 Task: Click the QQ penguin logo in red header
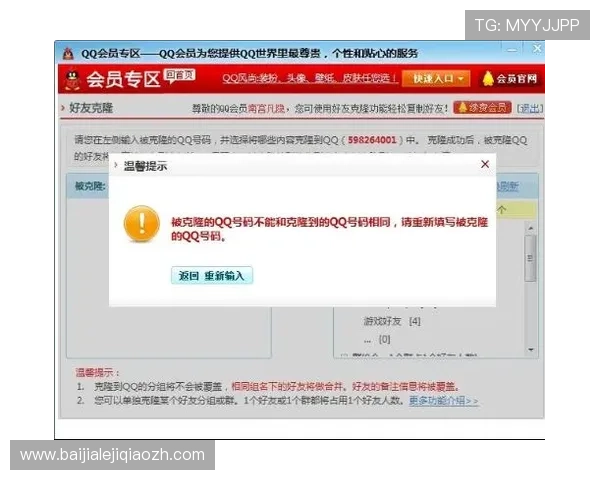tap(72, 80)
